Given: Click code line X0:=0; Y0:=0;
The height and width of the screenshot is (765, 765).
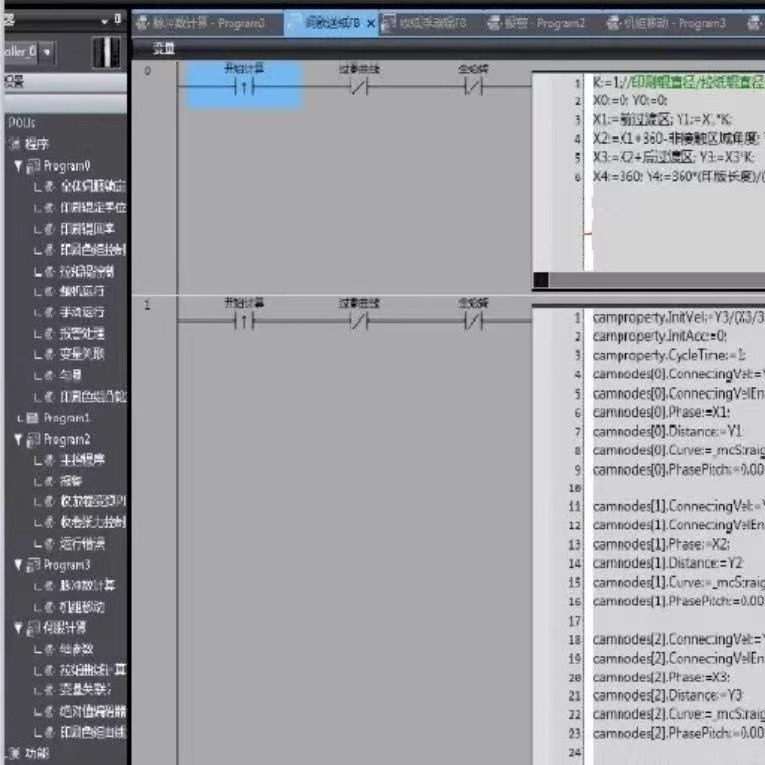Looking at the screenshot, I should click(630, 101).
